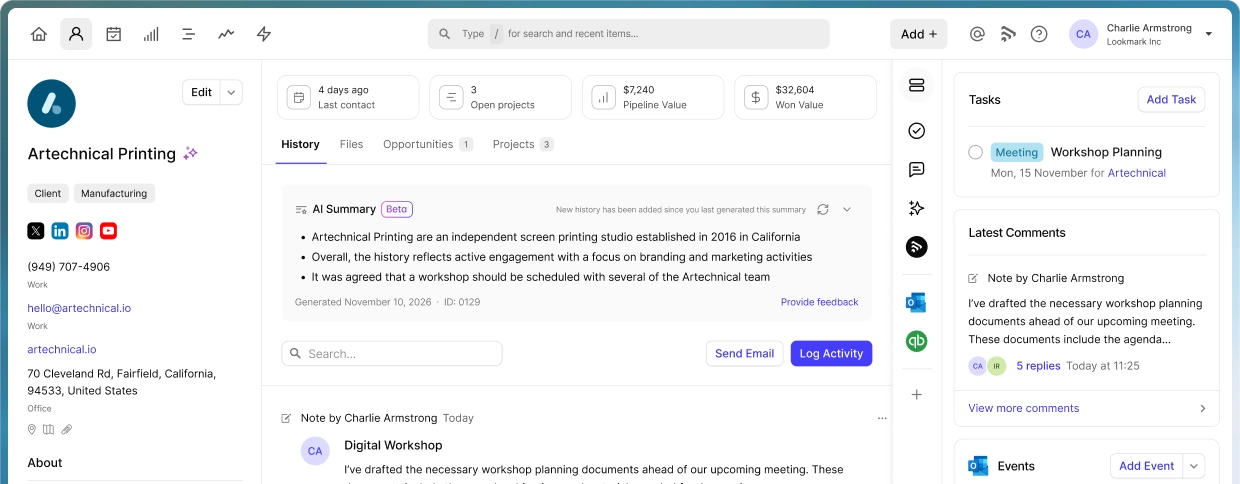Open the bar chart pipeline icon
This screenshot has width=1240, height=484.
[x=151, y=34]
